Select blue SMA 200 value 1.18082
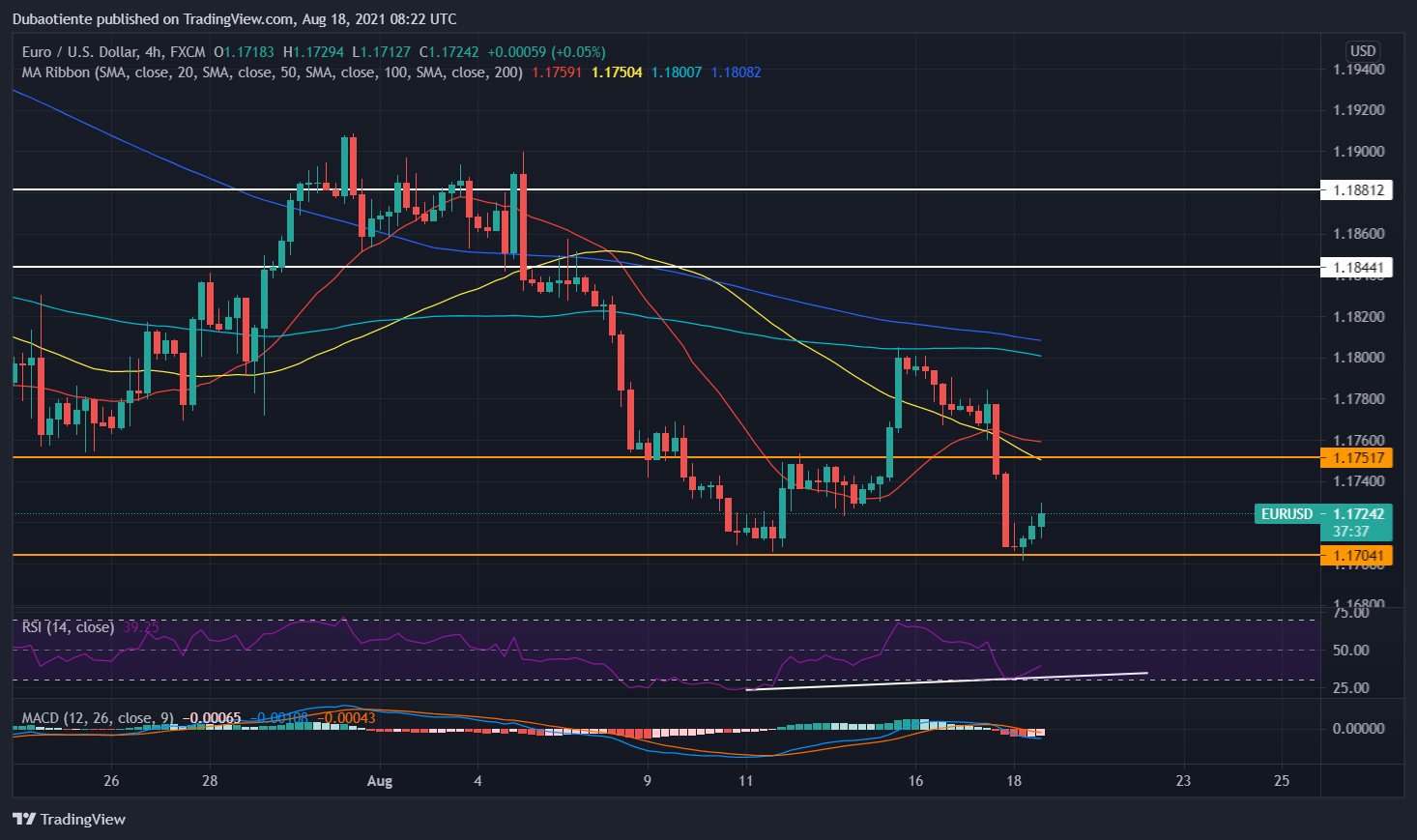Screen dimensions: 1417x840 pos(736,72)
